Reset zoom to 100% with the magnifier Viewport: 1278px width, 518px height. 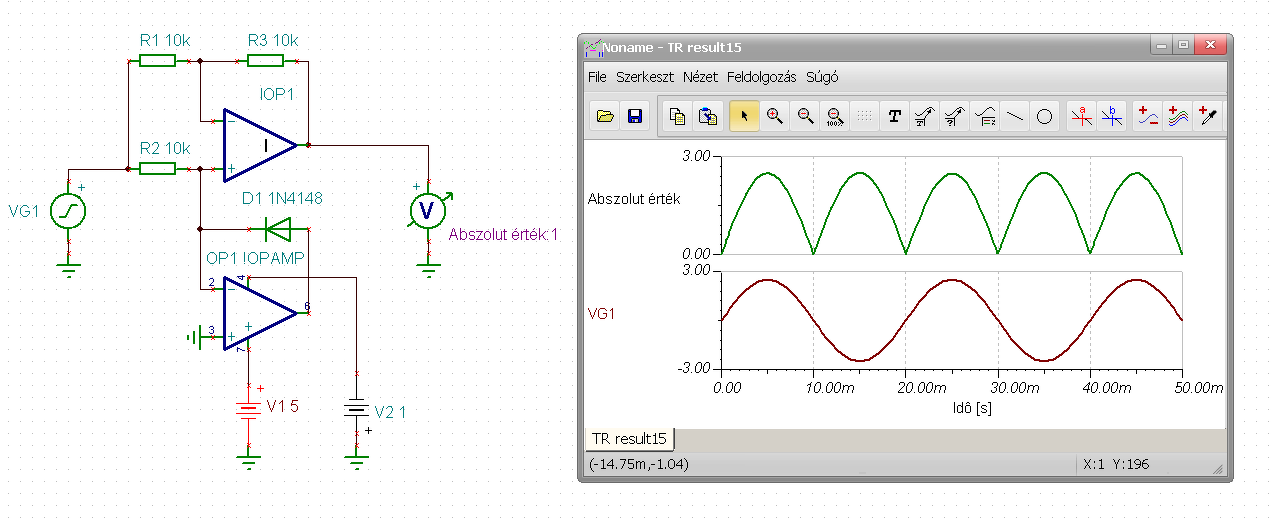[x=834, y=117]
